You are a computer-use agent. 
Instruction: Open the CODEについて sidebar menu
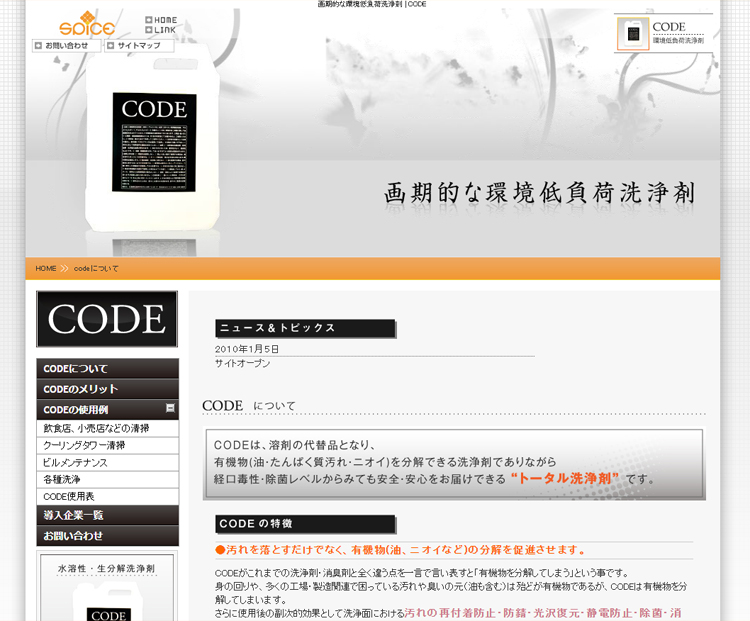(x=108, y=369)
